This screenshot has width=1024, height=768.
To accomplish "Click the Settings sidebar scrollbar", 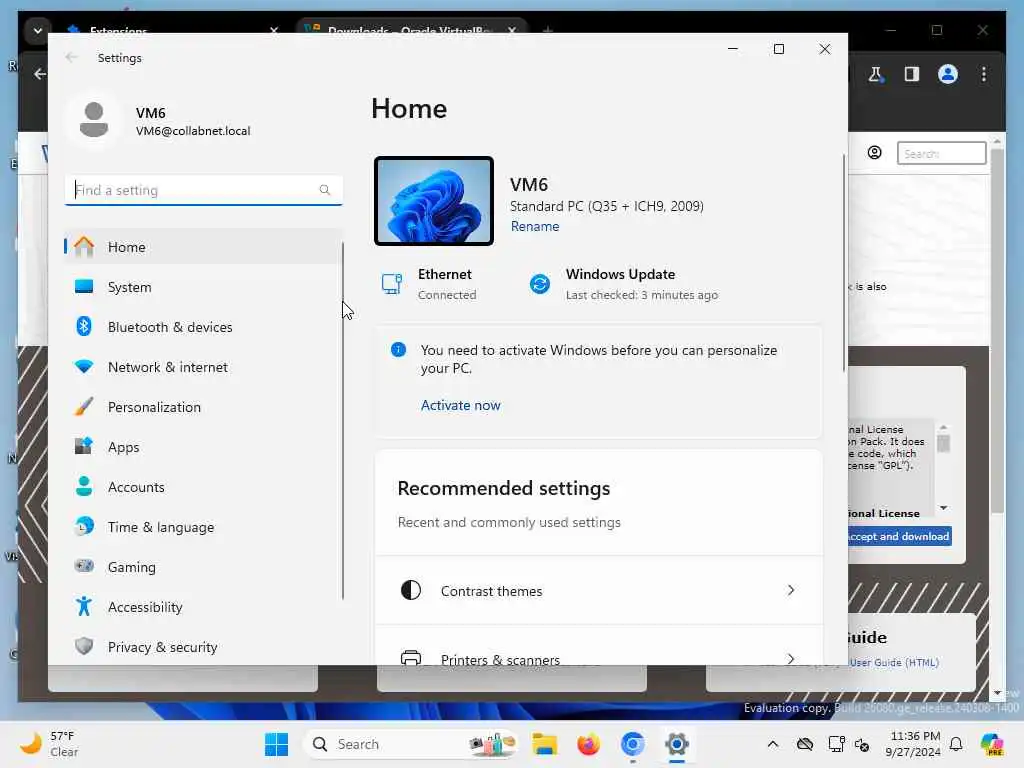I will [343, 421].
